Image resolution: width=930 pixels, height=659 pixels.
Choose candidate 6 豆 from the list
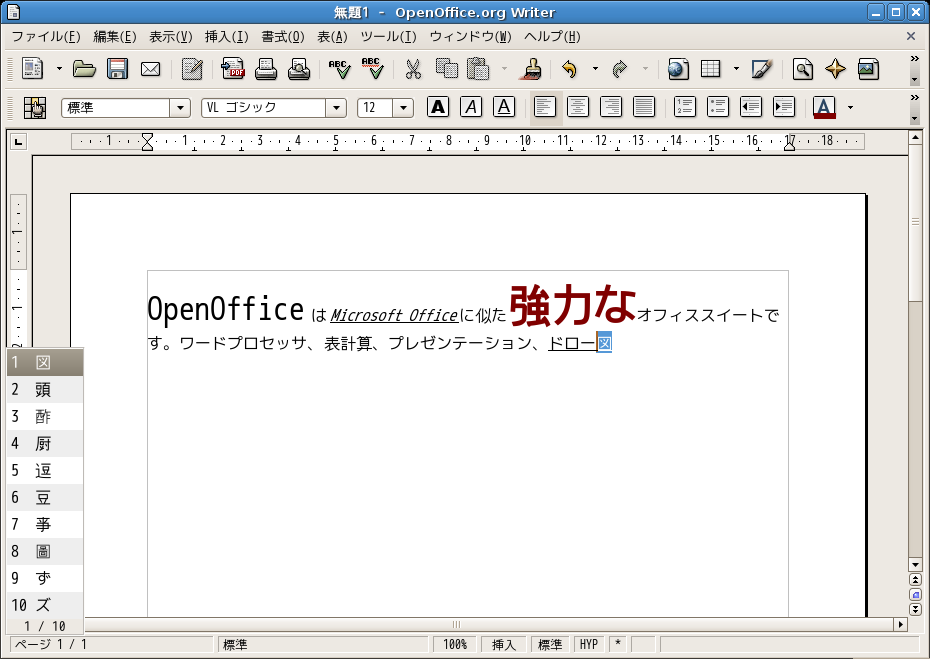[x=45, y=498]
